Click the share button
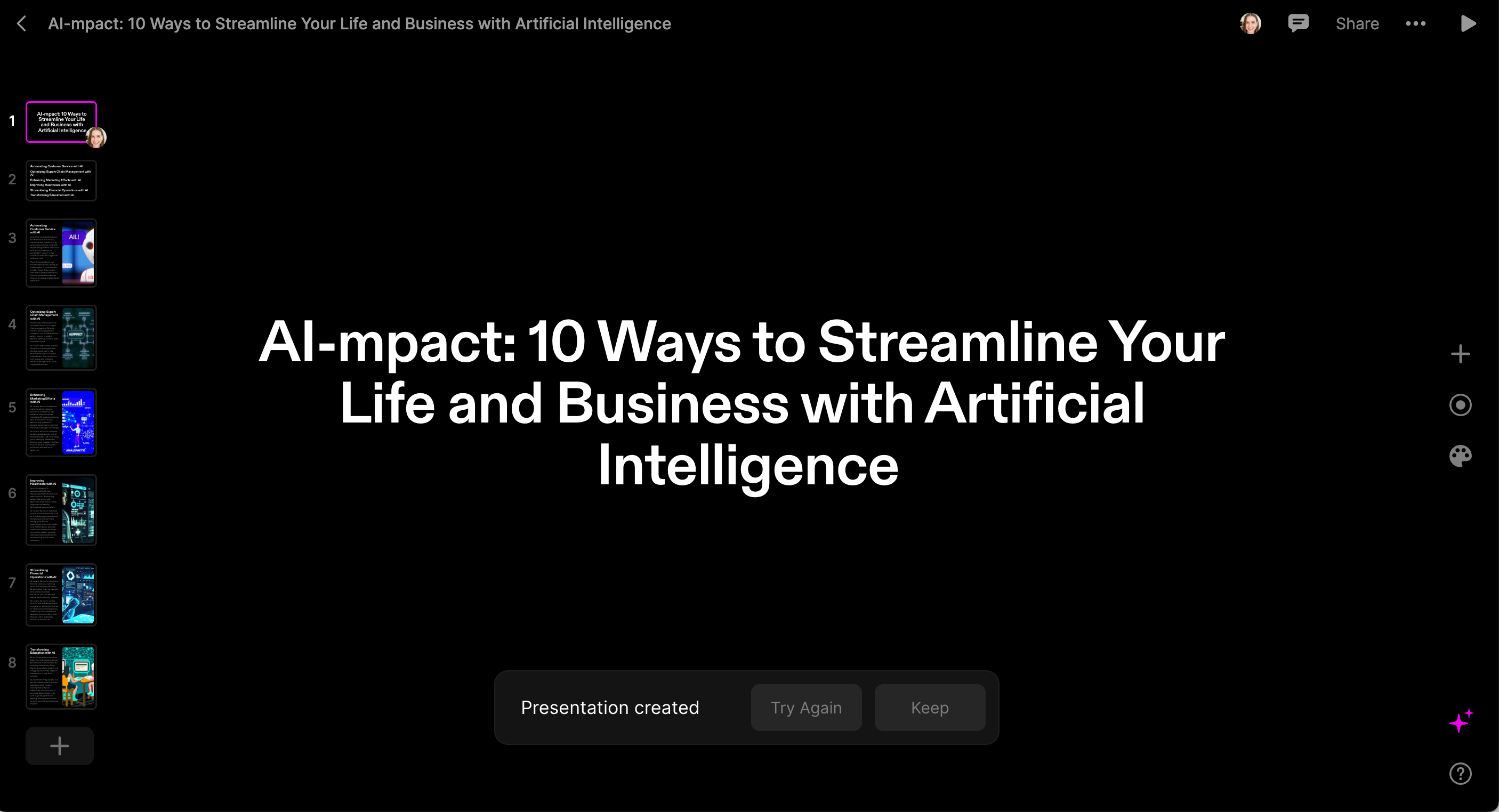Image resolution: width=1499 pixels, height=812 pixels. pos(1356,23)
